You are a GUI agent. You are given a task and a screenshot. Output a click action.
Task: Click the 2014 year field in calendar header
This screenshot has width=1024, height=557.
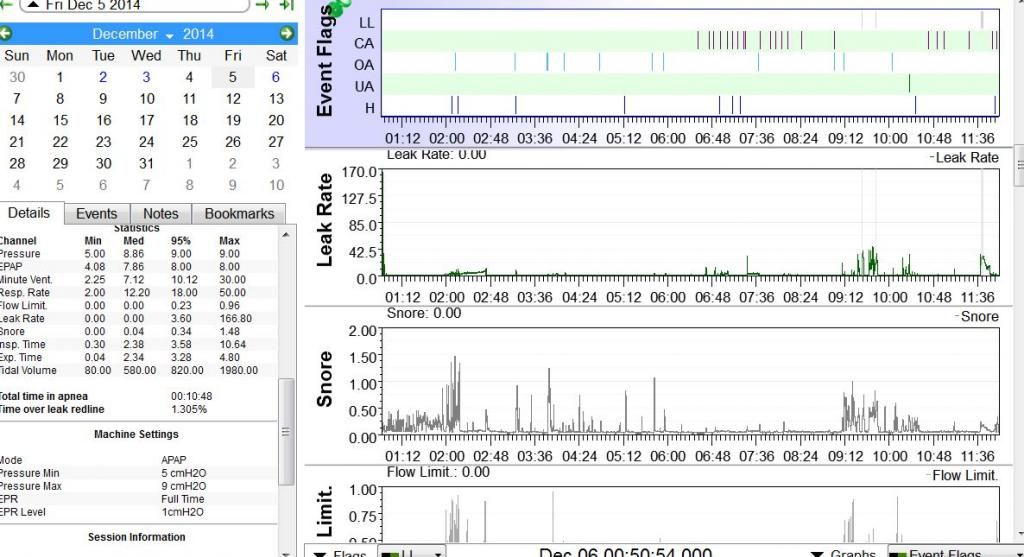198,34
